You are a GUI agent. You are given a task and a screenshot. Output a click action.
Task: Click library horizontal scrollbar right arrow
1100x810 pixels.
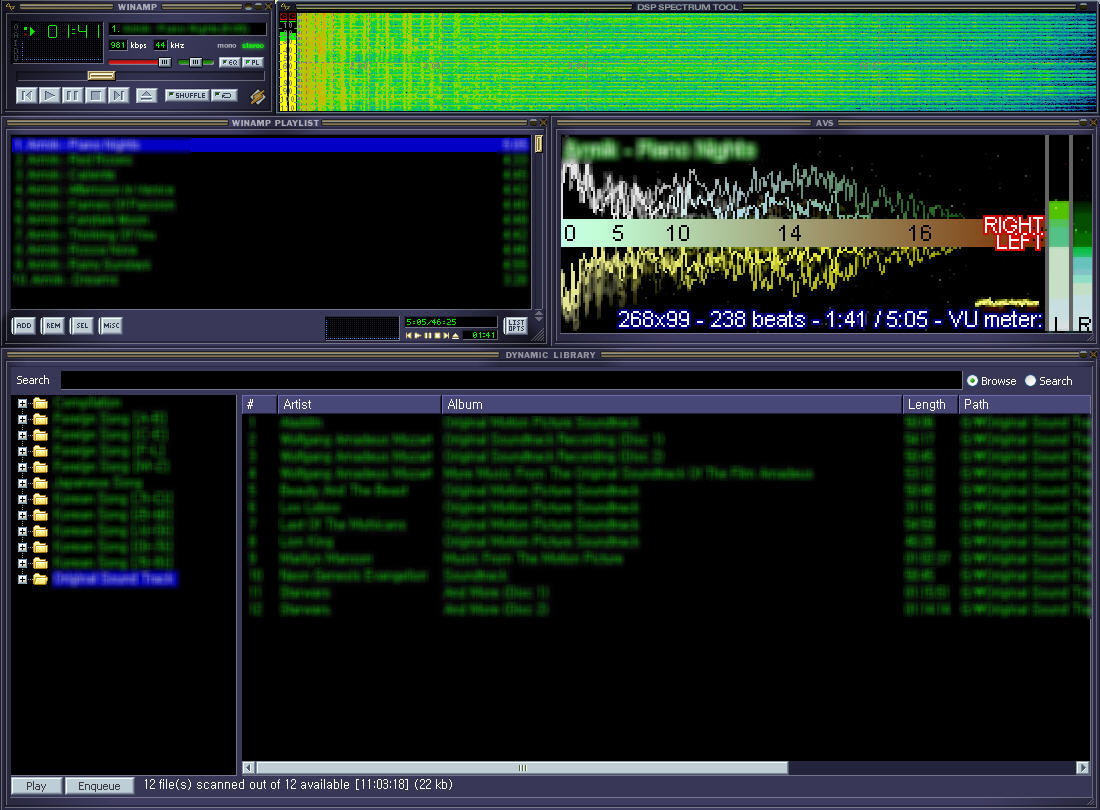pos(1082,768)
